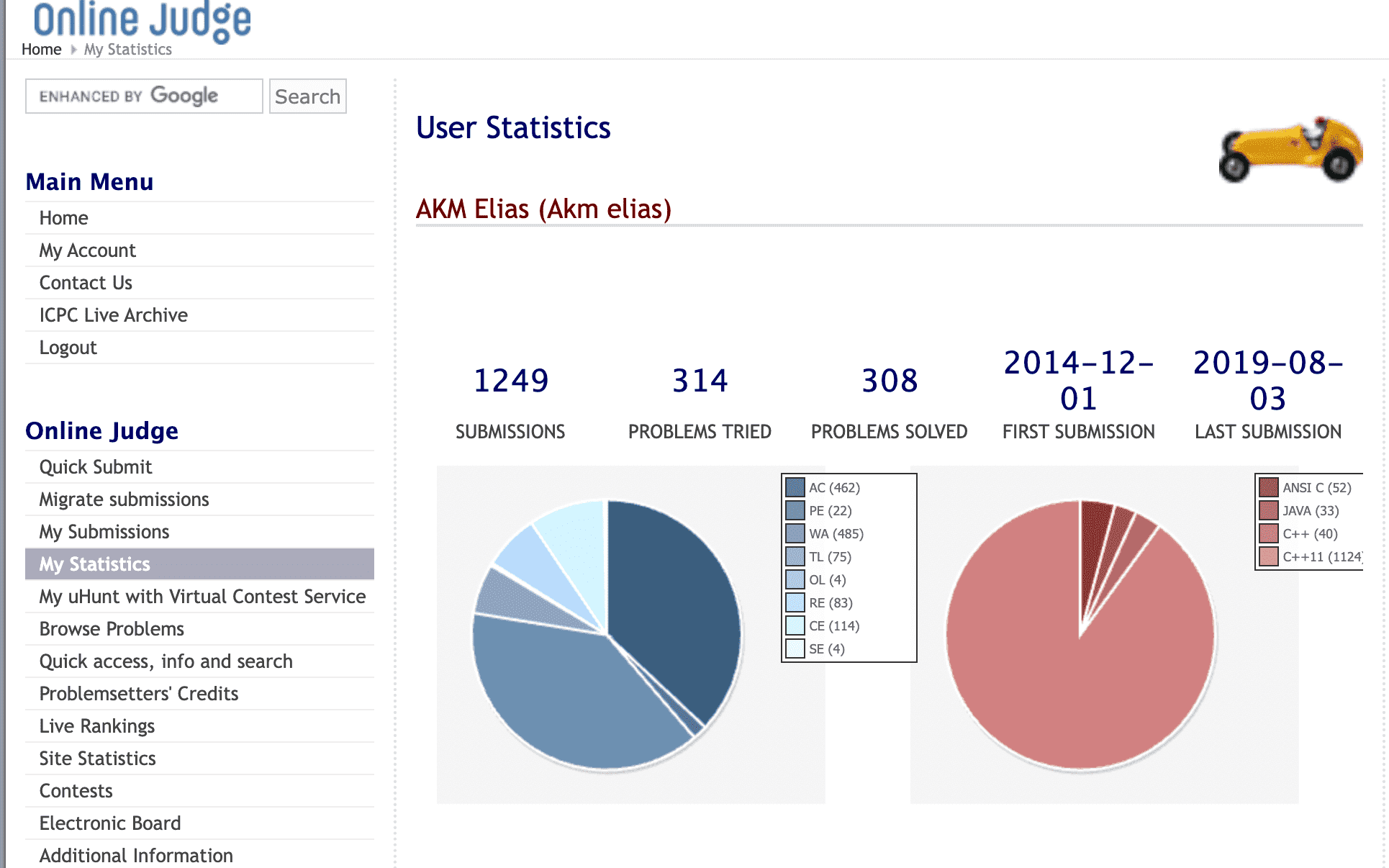Click the AC legend color box
This screenshot has width=1389, height=868.
click(795, 487)
